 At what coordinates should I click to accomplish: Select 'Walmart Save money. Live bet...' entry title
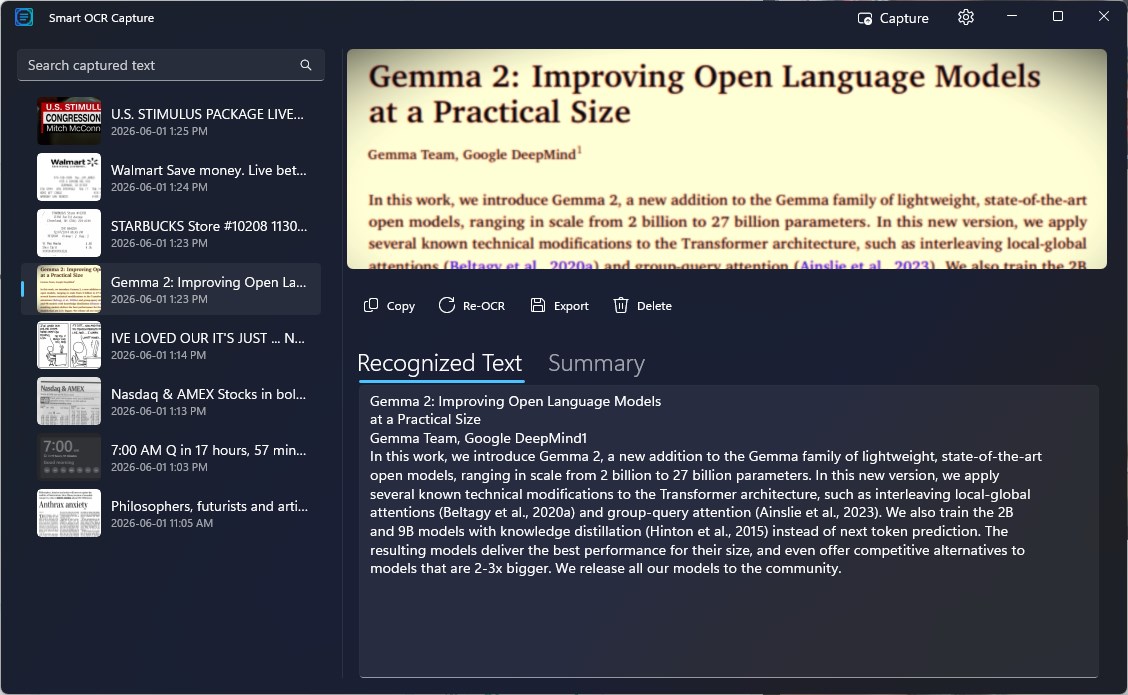(x=209, y=170)
